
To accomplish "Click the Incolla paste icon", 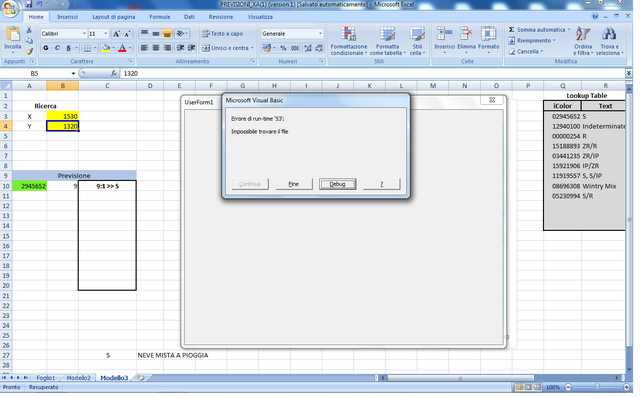I will 13,35.
